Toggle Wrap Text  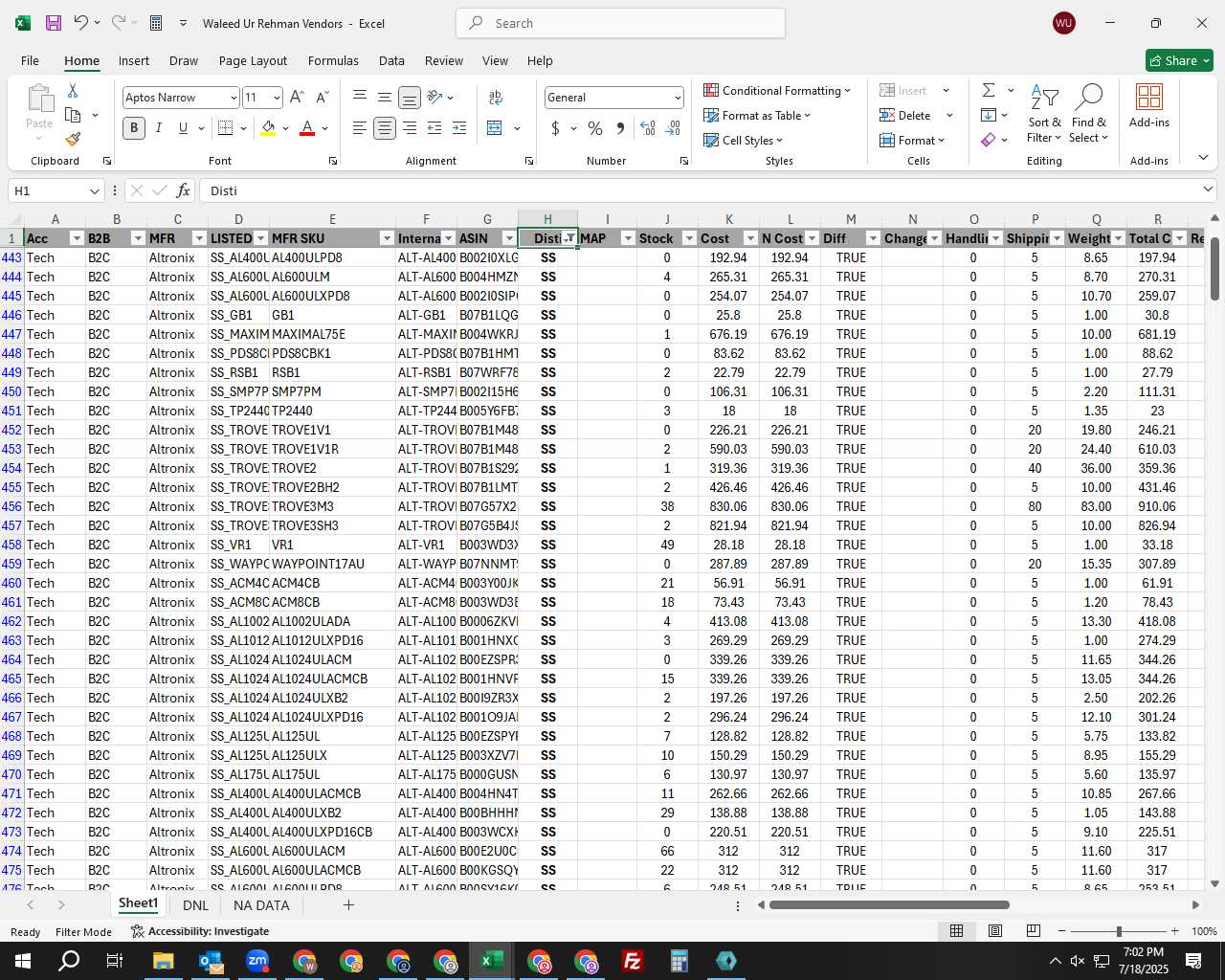click(496, 97)
